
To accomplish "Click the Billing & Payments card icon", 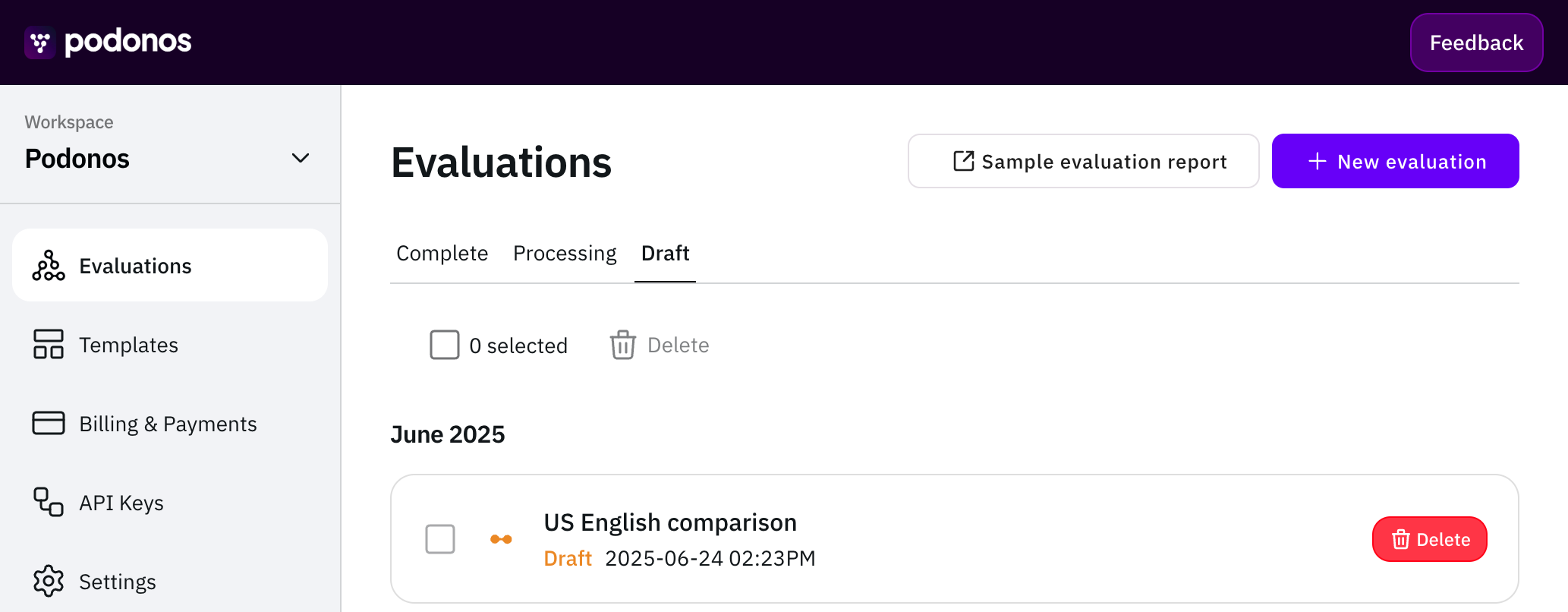I will pos(49,423).
